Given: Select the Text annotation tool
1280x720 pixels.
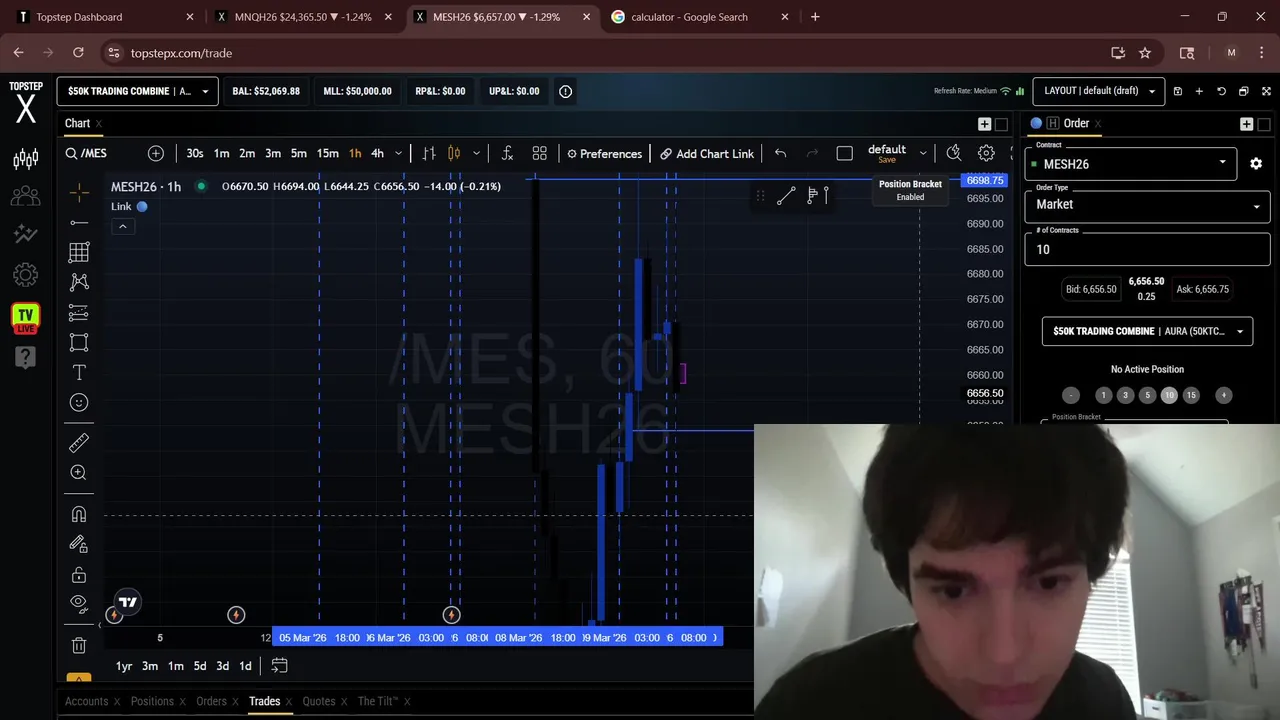Looking at the screenshot, I should (x=79, y=372).
